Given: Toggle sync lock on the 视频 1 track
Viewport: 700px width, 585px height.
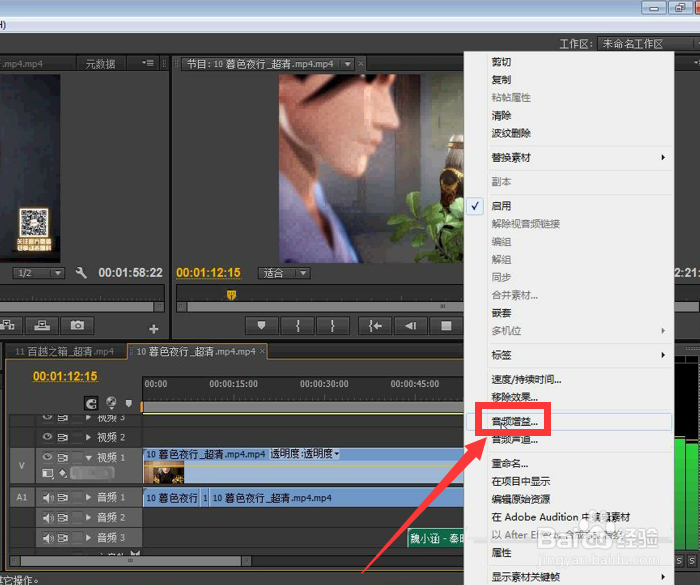Looking at the screenshot, I should [63, 457].
